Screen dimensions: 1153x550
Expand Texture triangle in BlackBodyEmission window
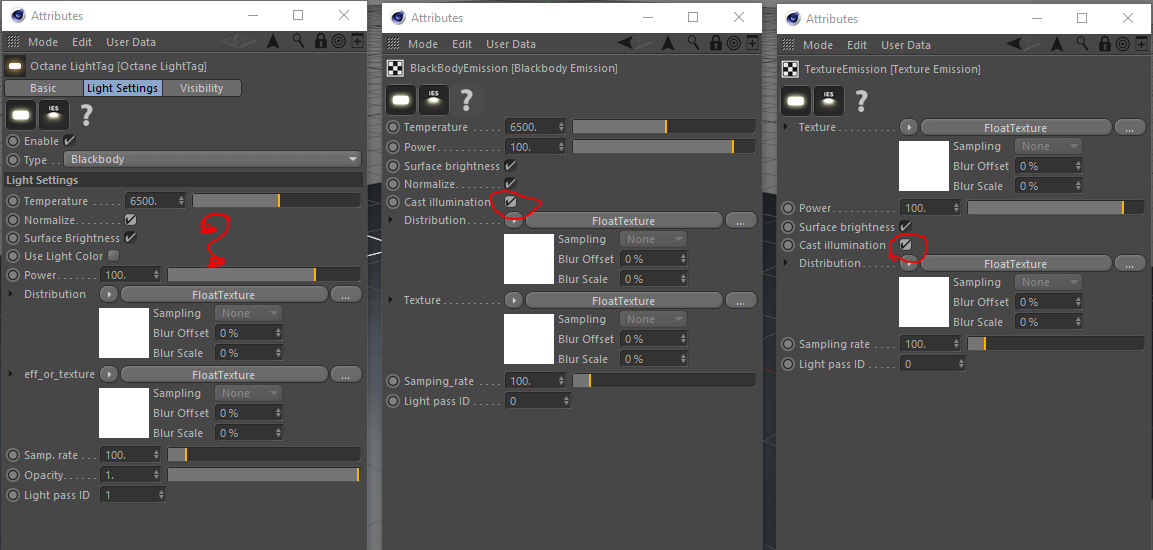coord(392,300)
